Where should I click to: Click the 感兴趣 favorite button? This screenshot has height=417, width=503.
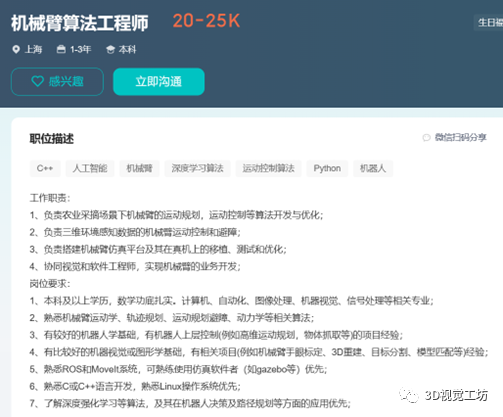point(57,82)
